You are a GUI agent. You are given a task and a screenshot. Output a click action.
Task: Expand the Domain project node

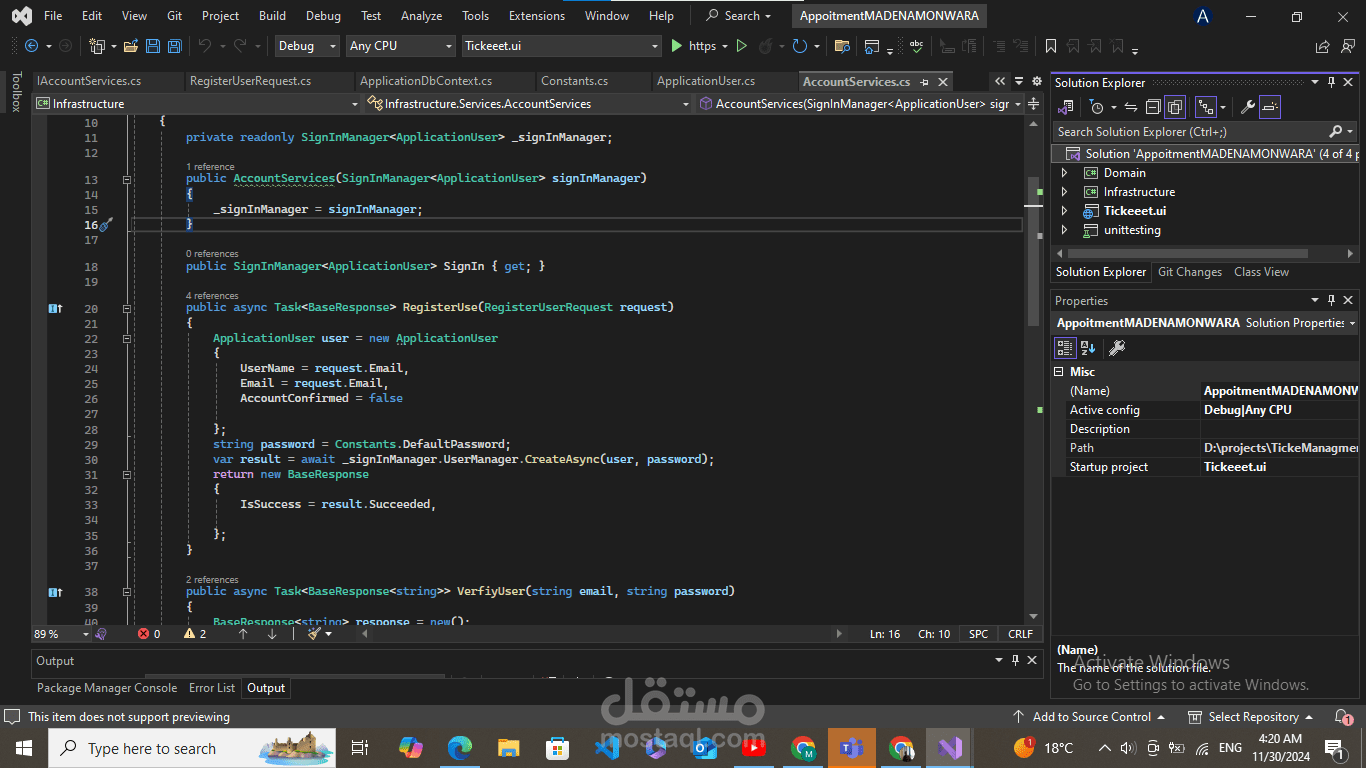[x=1064, y=173]
